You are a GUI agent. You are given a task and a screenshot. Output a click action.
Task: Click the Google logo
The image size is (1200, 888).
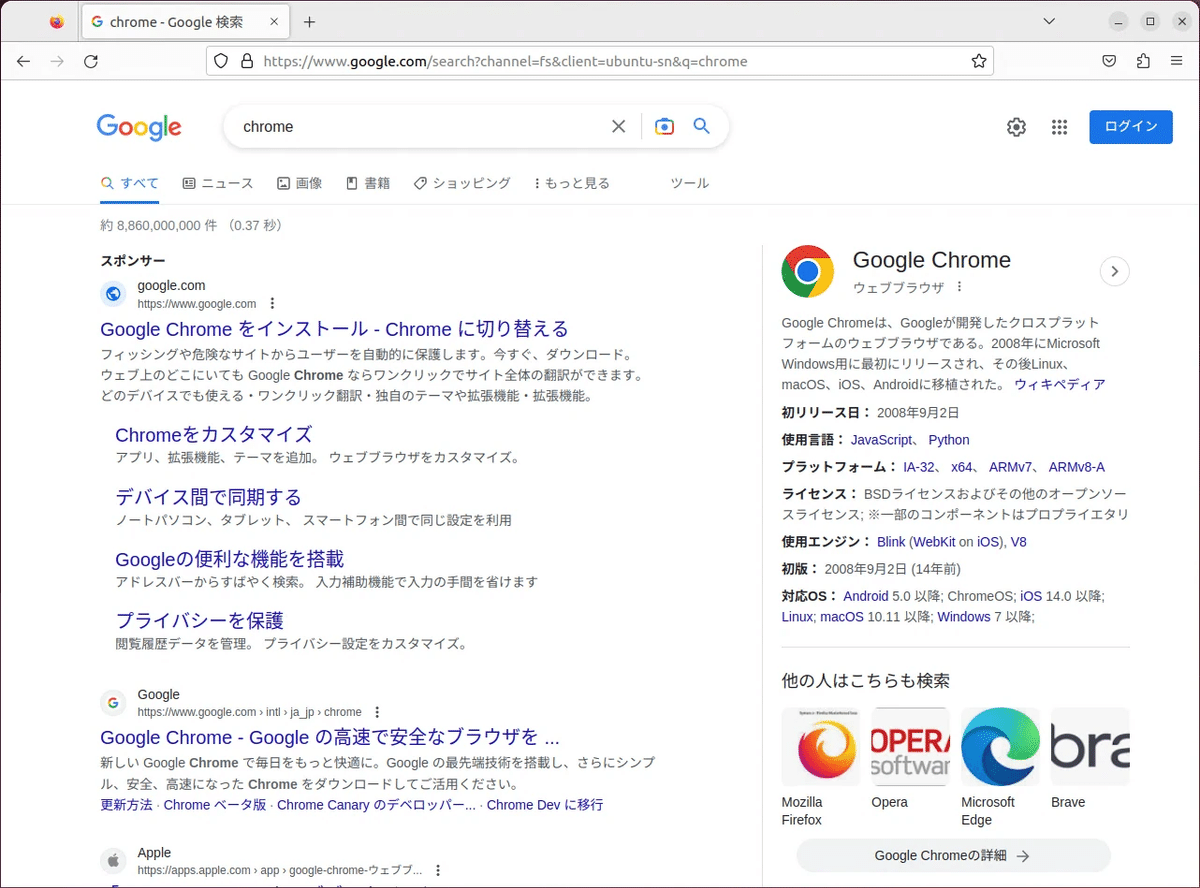point(139,127)
